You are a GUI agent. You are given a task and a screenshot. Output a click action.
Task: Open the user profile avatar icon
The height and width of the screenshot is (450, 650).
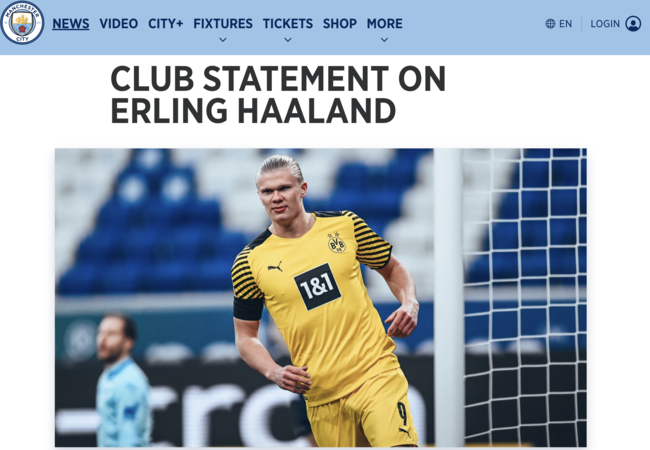633,24
